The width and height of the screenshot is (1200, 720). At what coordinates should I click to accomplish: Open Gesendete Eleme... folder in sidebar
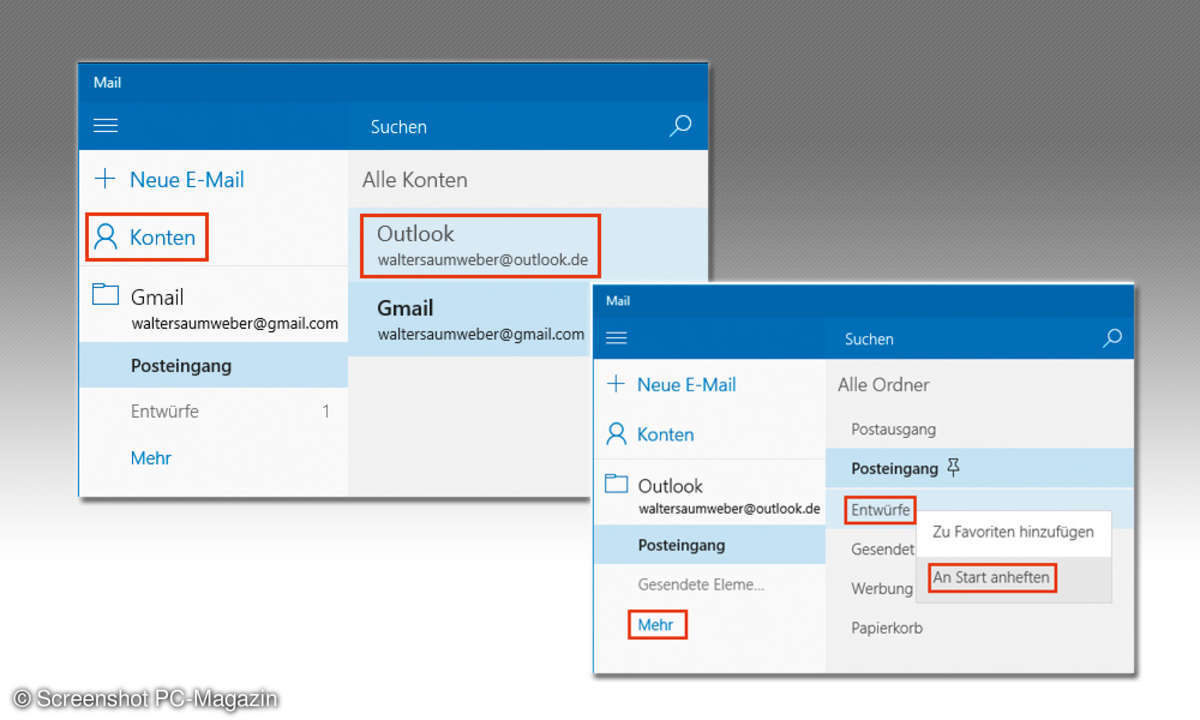point(710,585)
